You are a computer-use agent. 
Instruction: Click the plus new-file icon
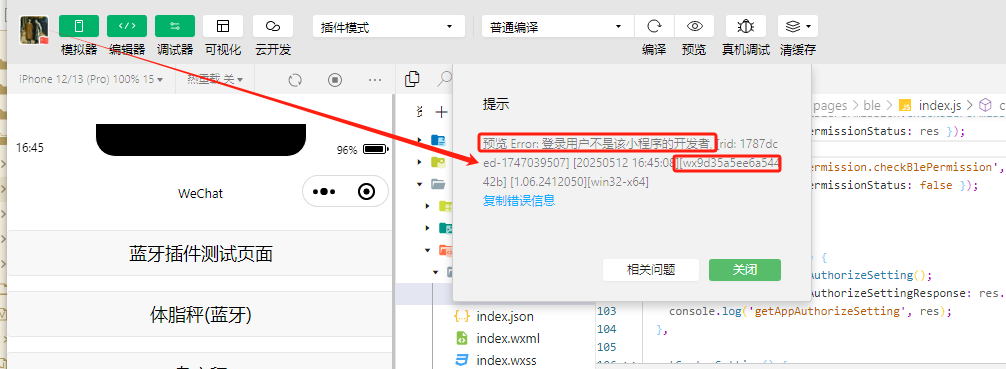pos(441,112)
